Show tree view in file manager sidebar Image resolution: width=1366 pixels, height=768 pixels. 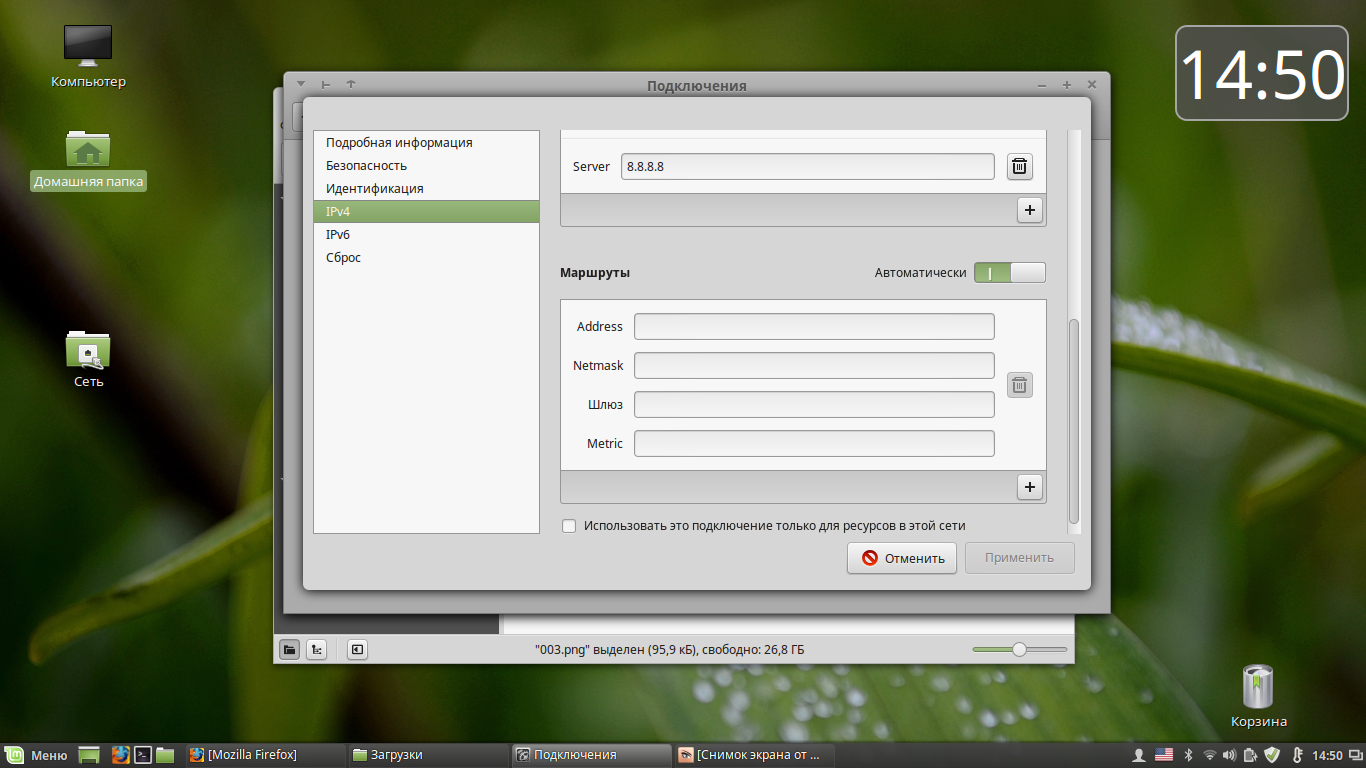pyautogui.click(x=316, y=650)
